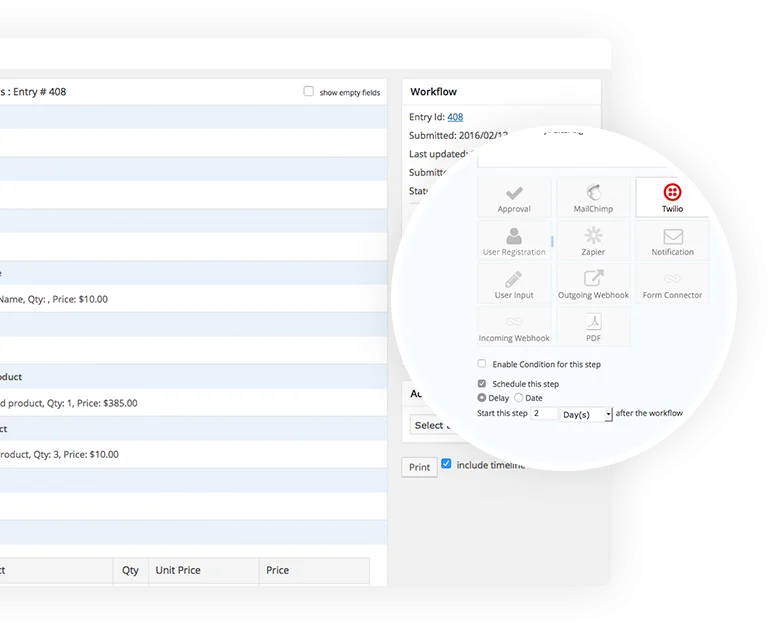Choose the User Input step type

[x=514, y=284]
